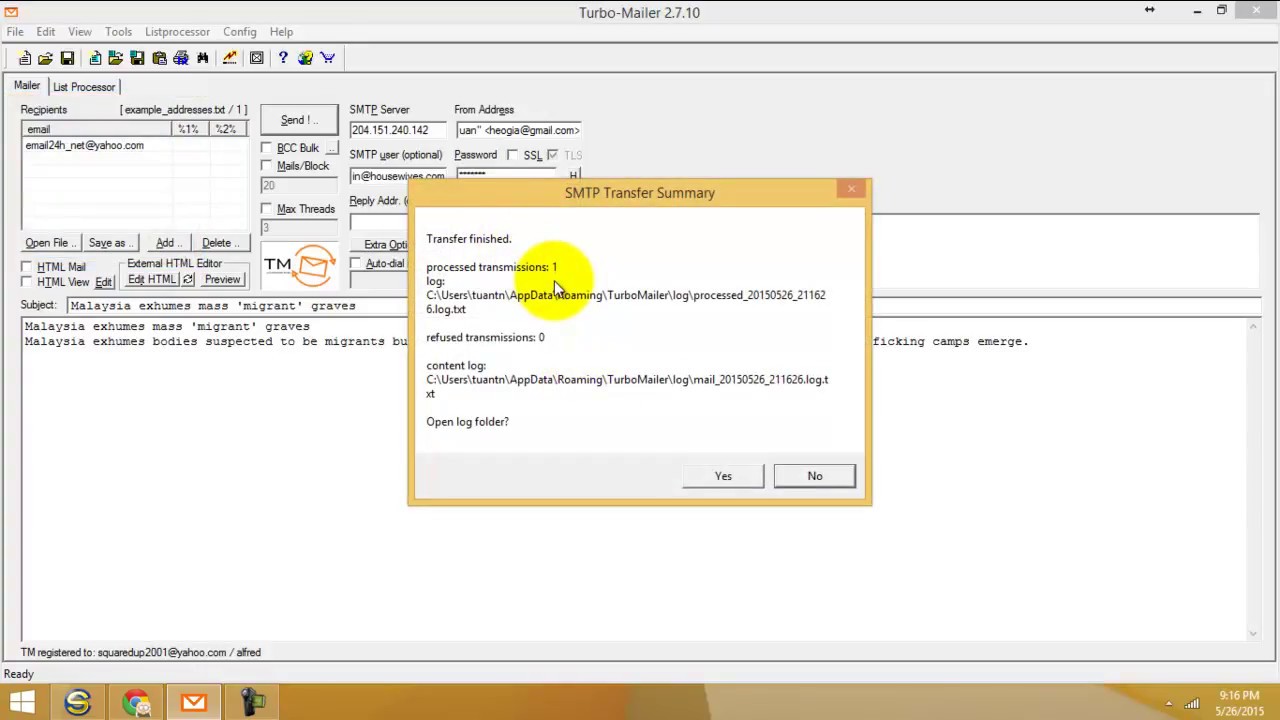The height and width of the screenshot is (720, 1280).
Task: Click the rightmost pinned taskbar application icon
Action: (x=252, y=702)
